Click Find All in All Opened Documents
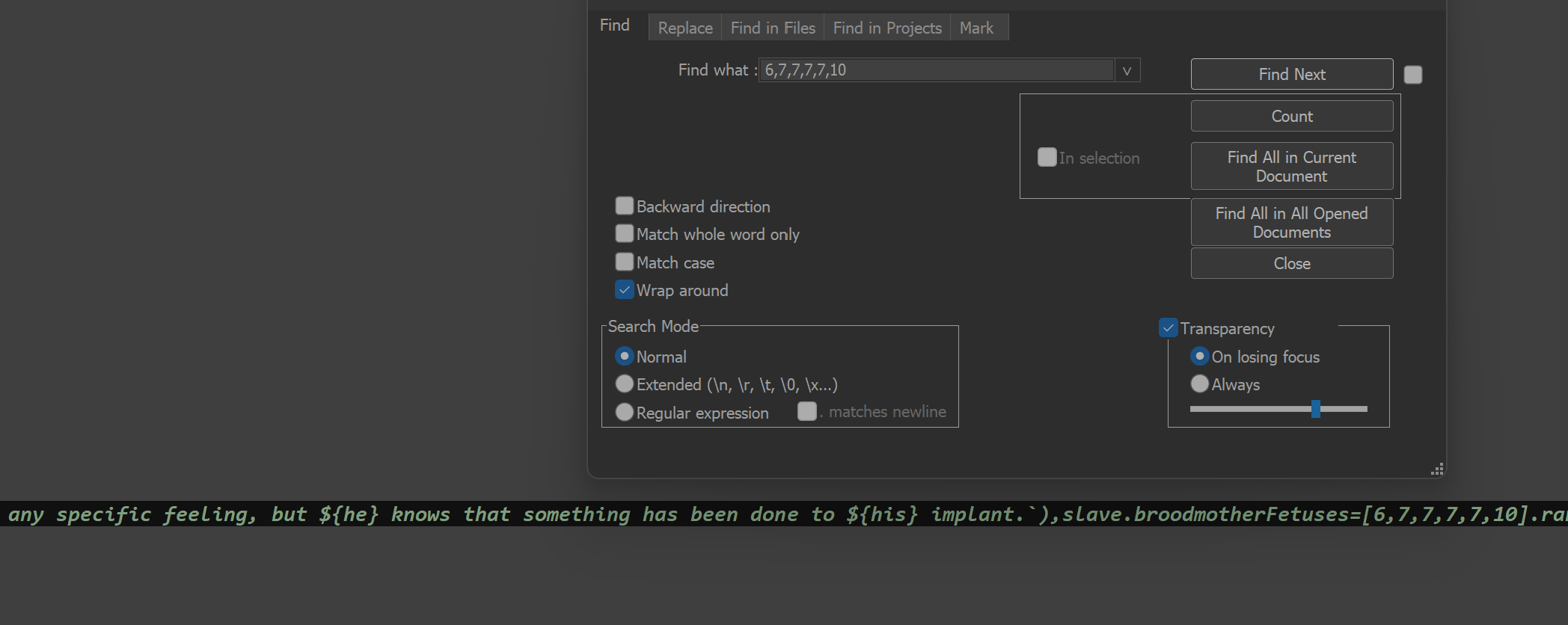The height and width of the screenshot is (625, 1568). pyautogui.click(x=1291, y=222)
